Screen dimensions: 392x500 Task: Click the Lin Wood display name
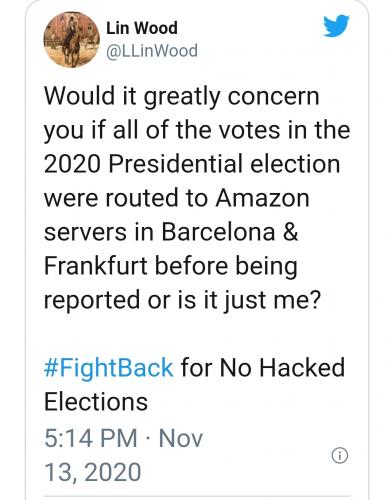(142, 28)
